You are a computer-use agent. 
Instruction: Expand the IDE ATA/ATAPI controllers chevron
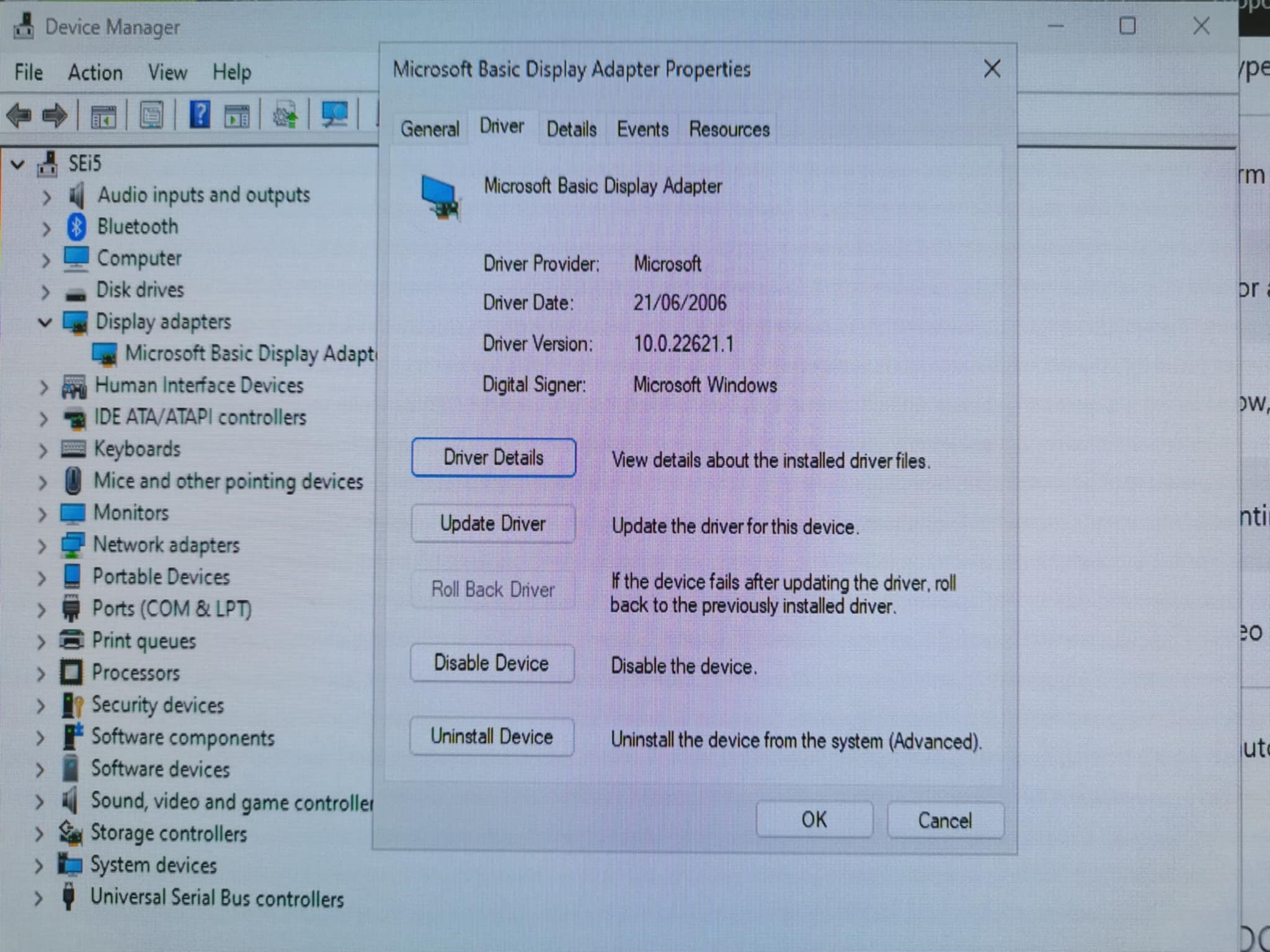click(43, 419)
